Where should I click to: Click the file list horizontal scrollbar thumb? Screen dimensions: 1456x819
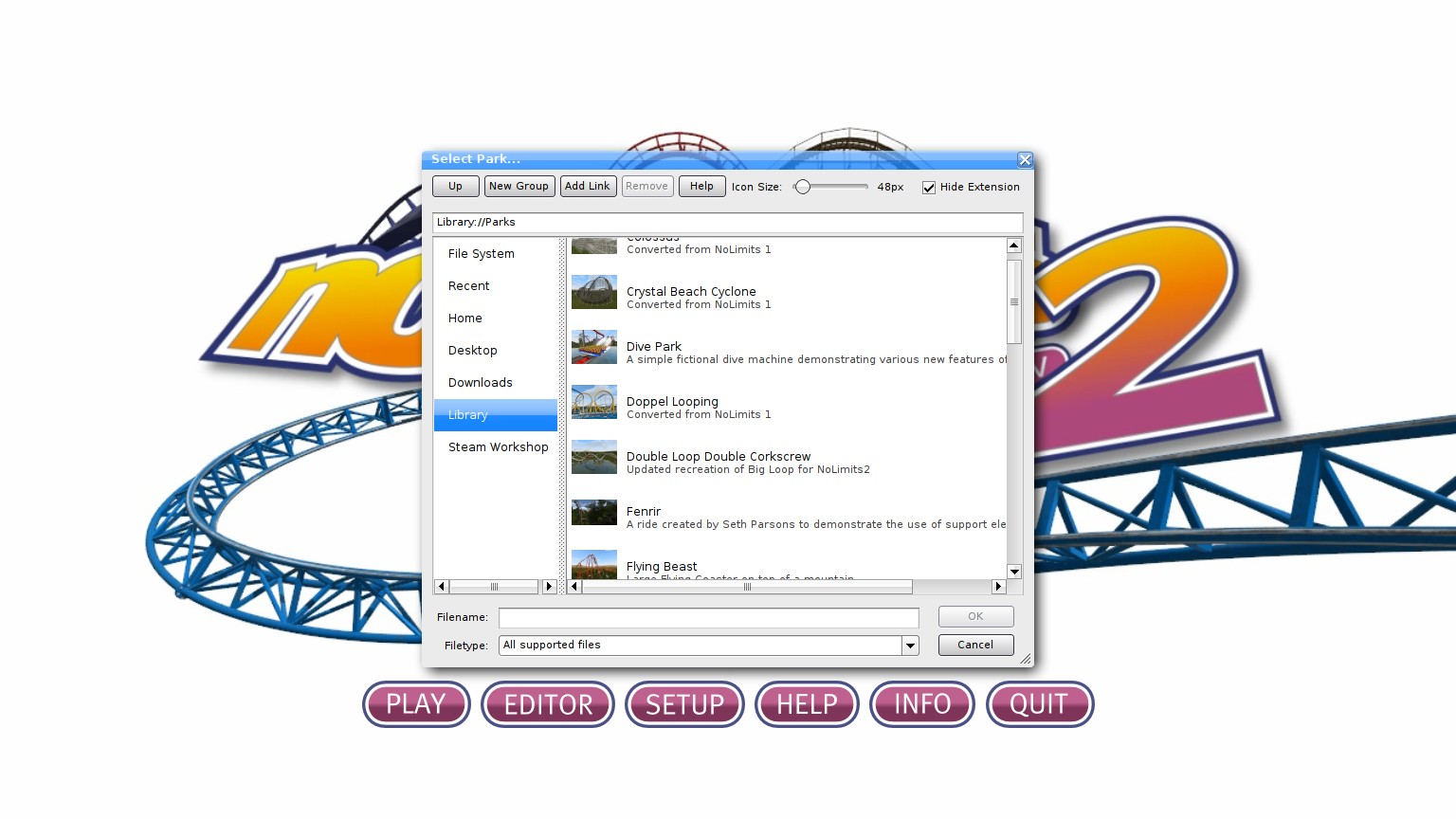[747, 587]
